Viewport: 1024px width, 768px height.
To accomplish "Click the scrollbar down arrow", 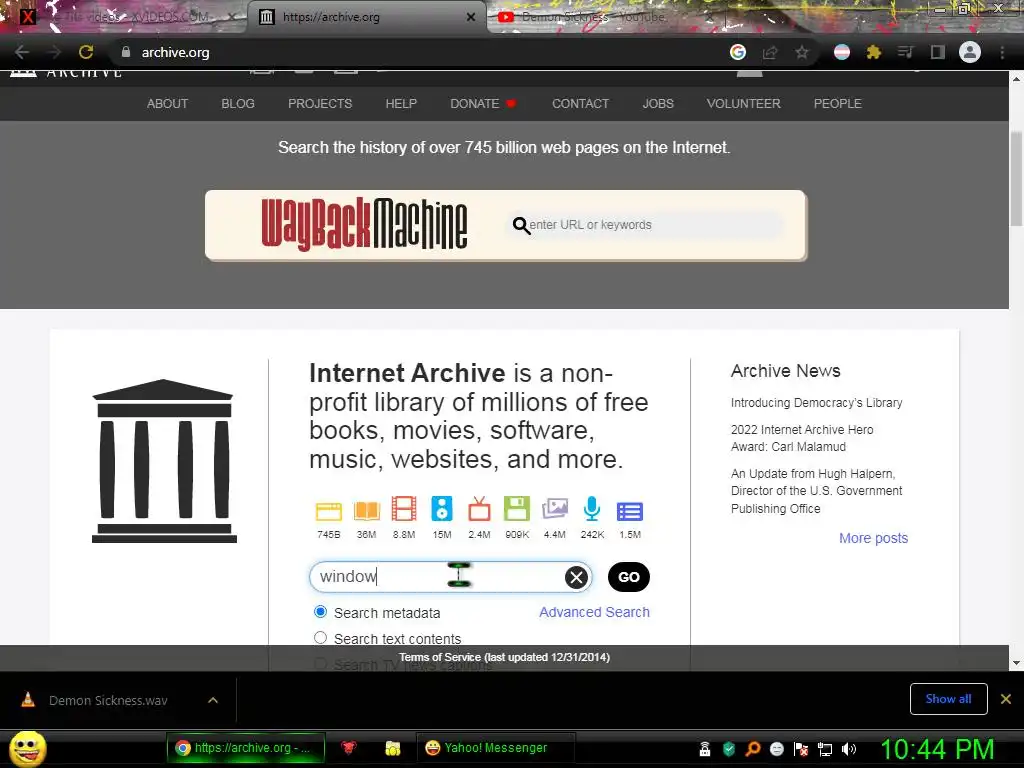I will point(1016,664).
